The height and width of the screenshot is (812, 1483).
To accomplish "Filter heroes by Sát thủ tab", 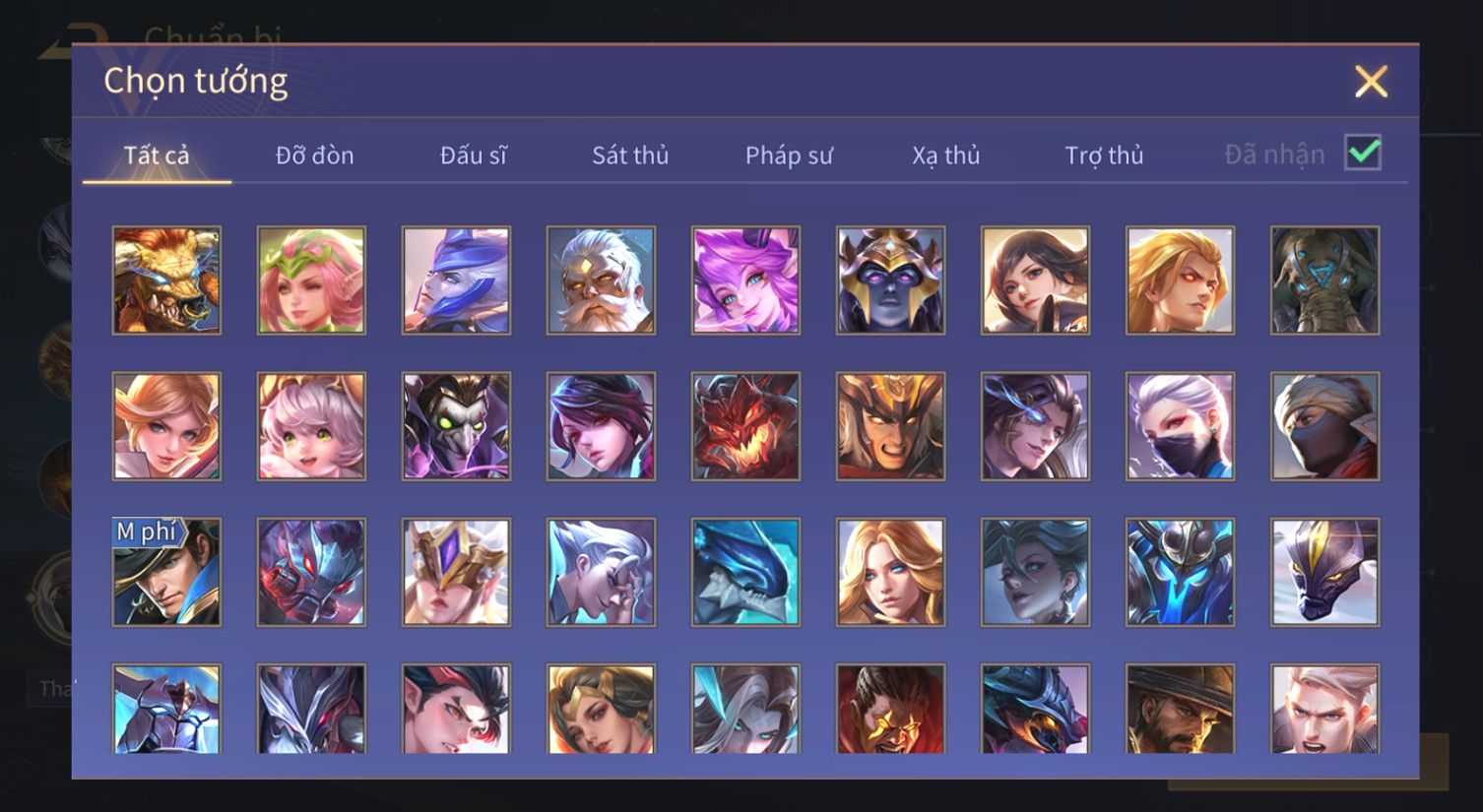I will pyautogui.click(x=630, y=156).
